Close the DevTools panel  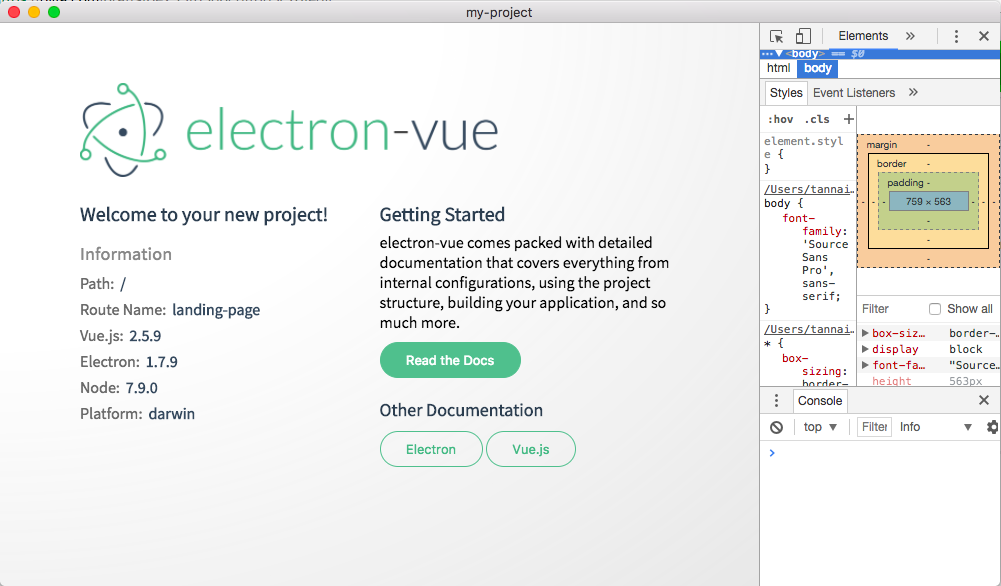(x=984, y=36)
